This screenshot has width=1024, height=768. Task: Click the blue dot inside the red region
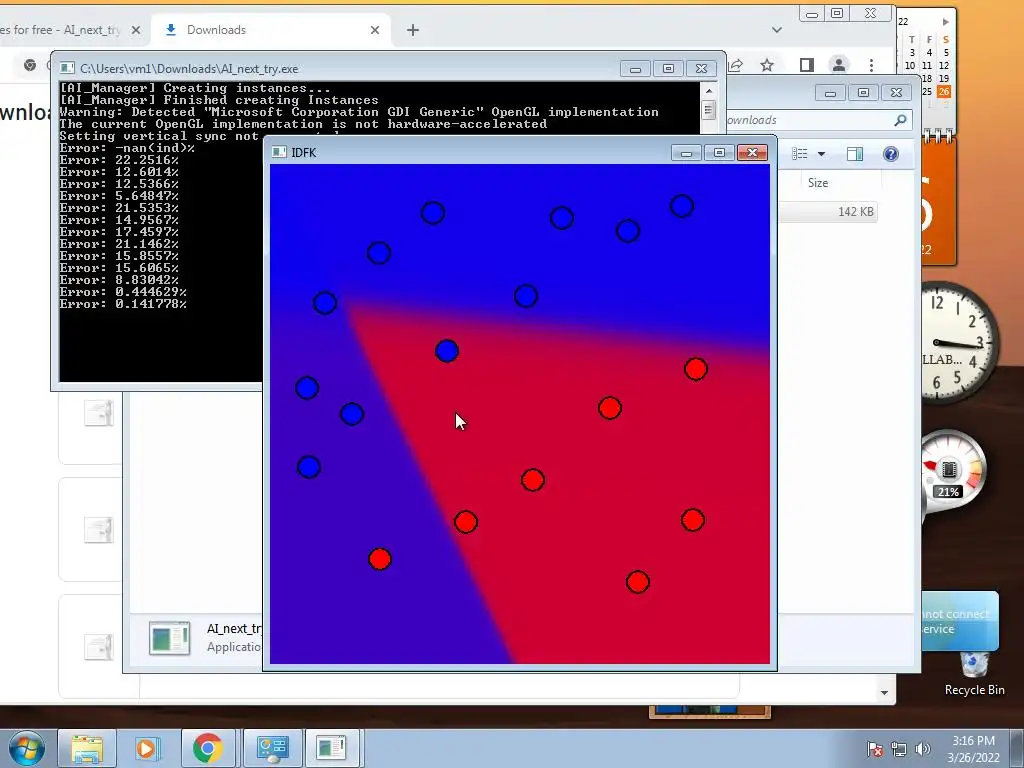(447, 351)
